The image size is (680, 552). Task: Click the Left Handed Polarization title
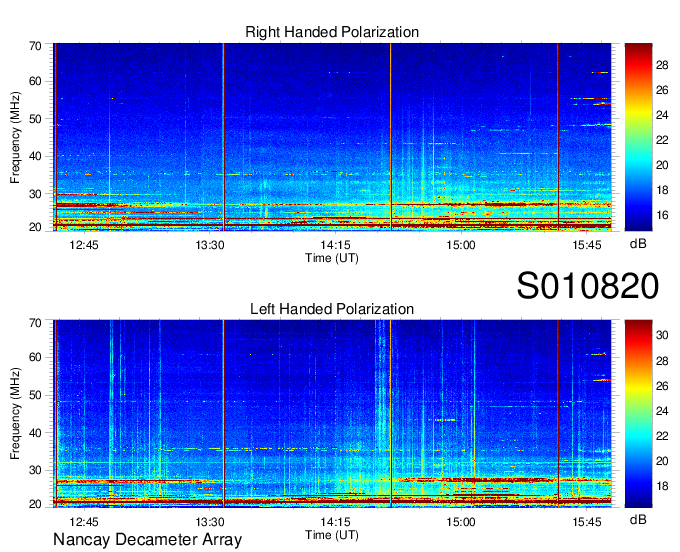click(332, 309)
